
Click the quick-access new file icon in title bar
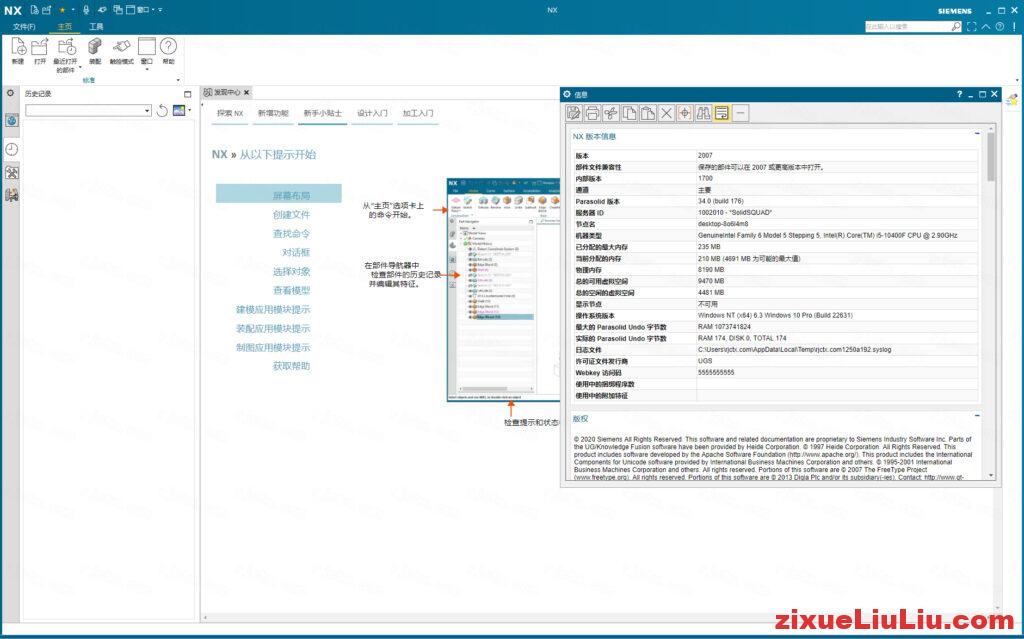(x=35, y=10)
